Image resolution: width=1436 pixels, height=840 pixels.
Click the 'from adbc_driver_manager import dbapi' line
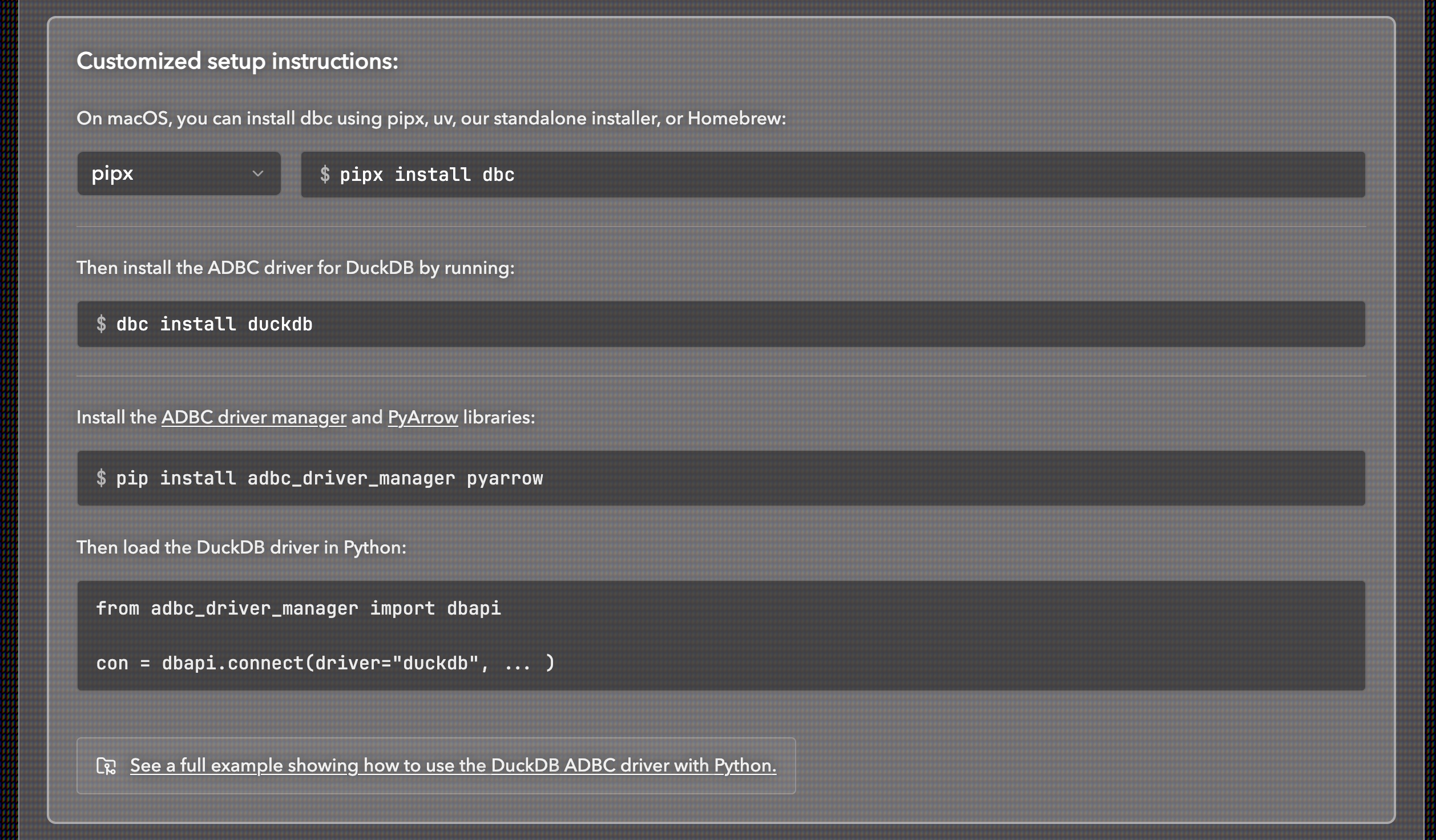(298, 608)
